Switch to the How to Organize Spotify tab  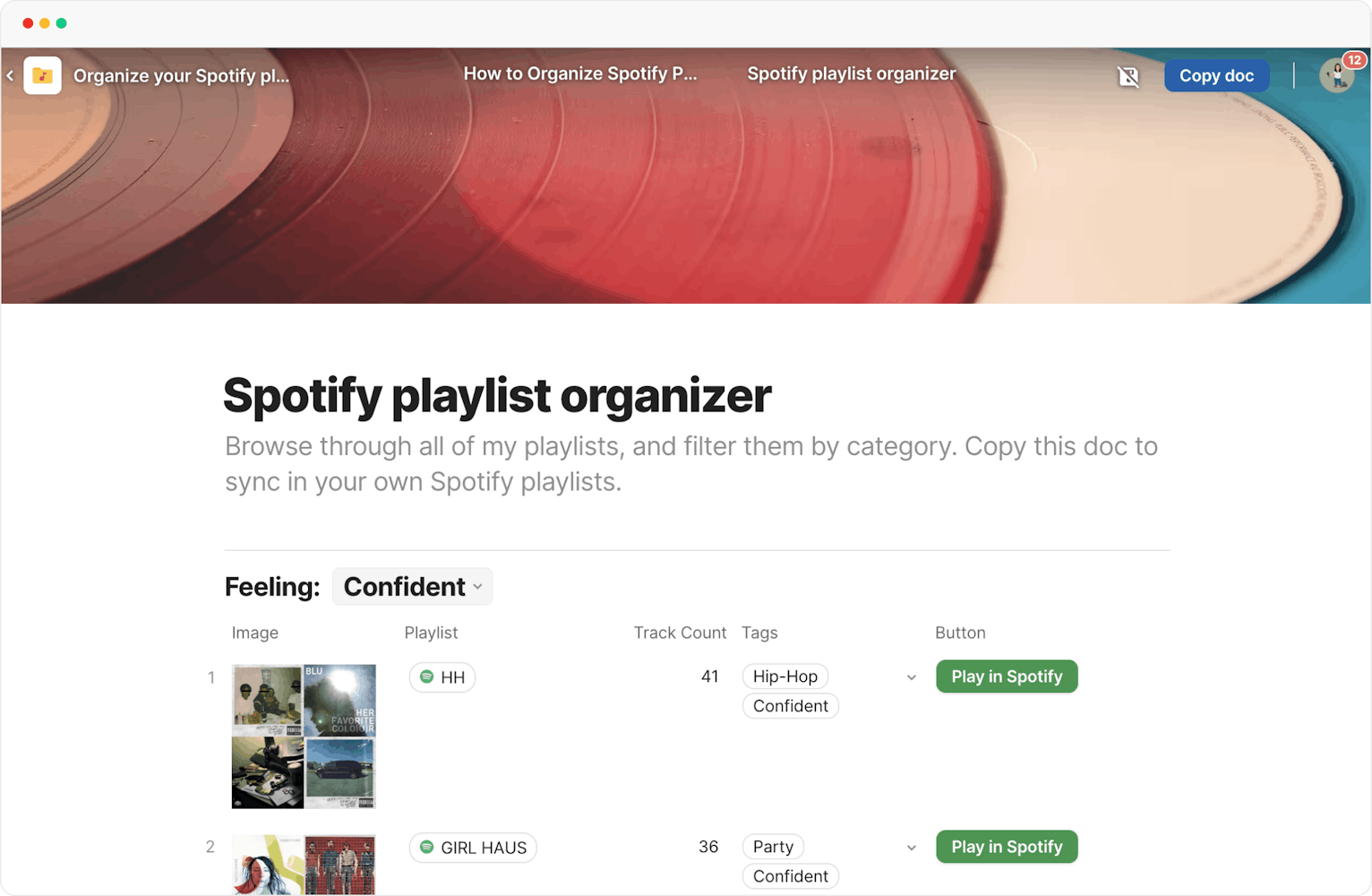tap(580, 73)
